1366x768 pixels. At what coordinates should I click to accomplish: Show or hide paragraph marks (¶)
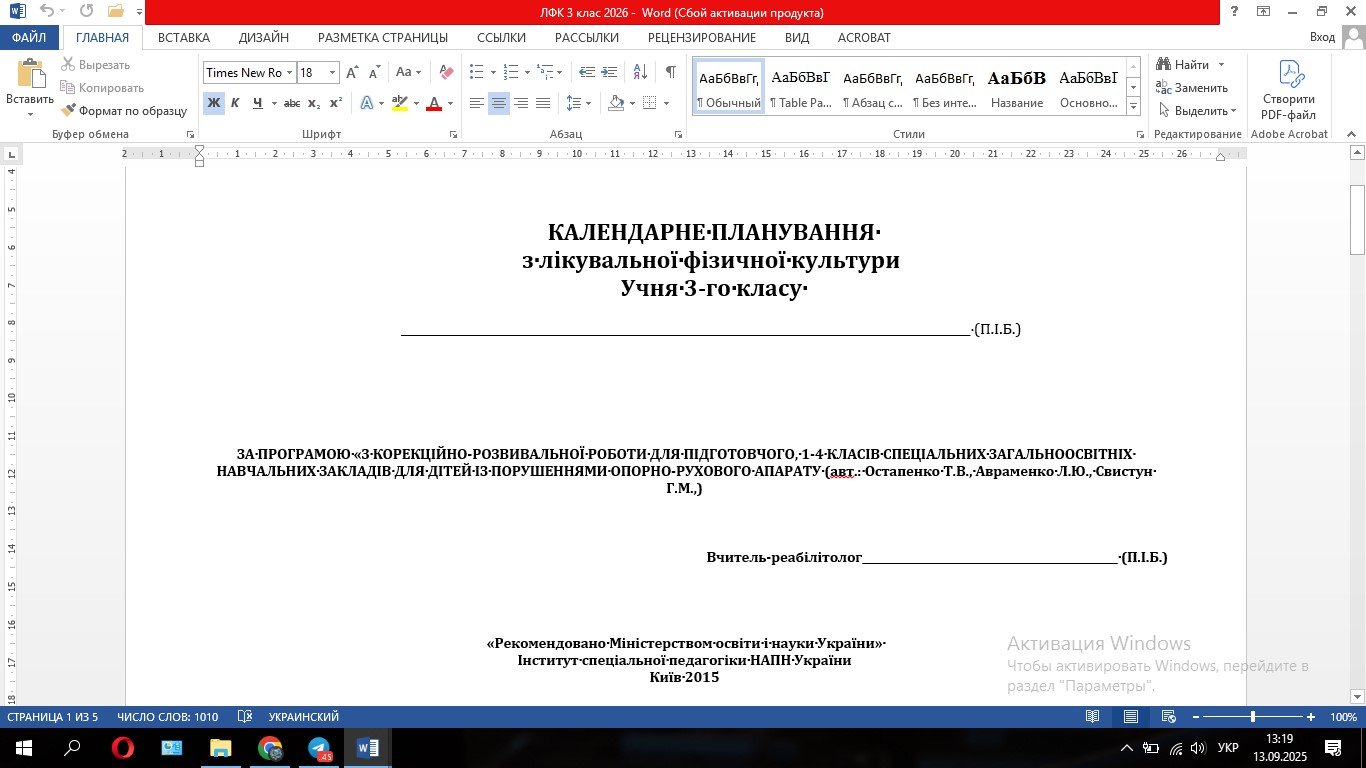pyautogui.click(x=670, y=73)
